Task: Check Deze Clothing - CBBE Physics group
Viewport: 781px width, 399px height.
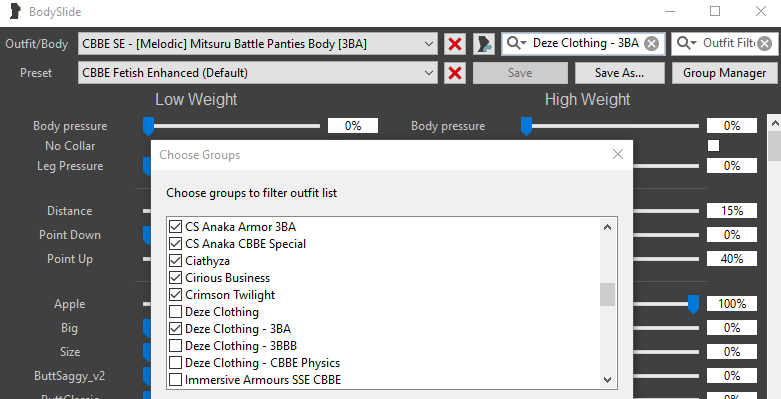Action: (175, 363)
